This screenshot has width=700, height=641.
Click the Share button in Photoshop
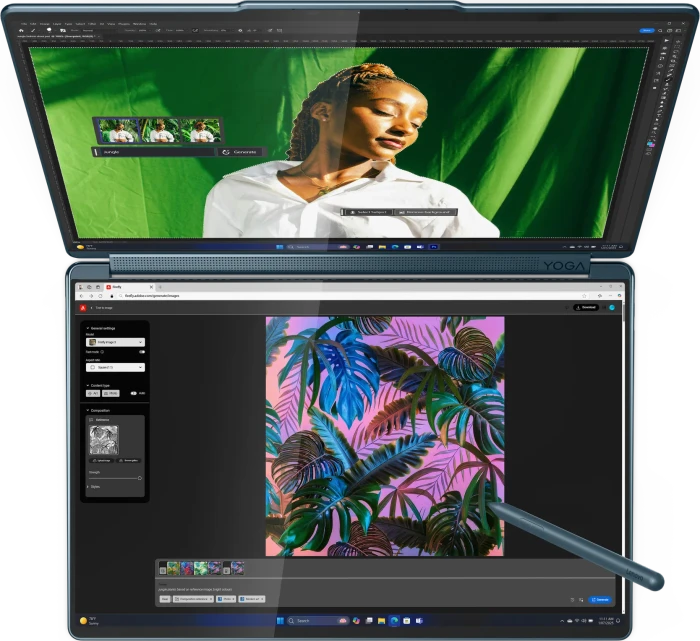point(647,30)
